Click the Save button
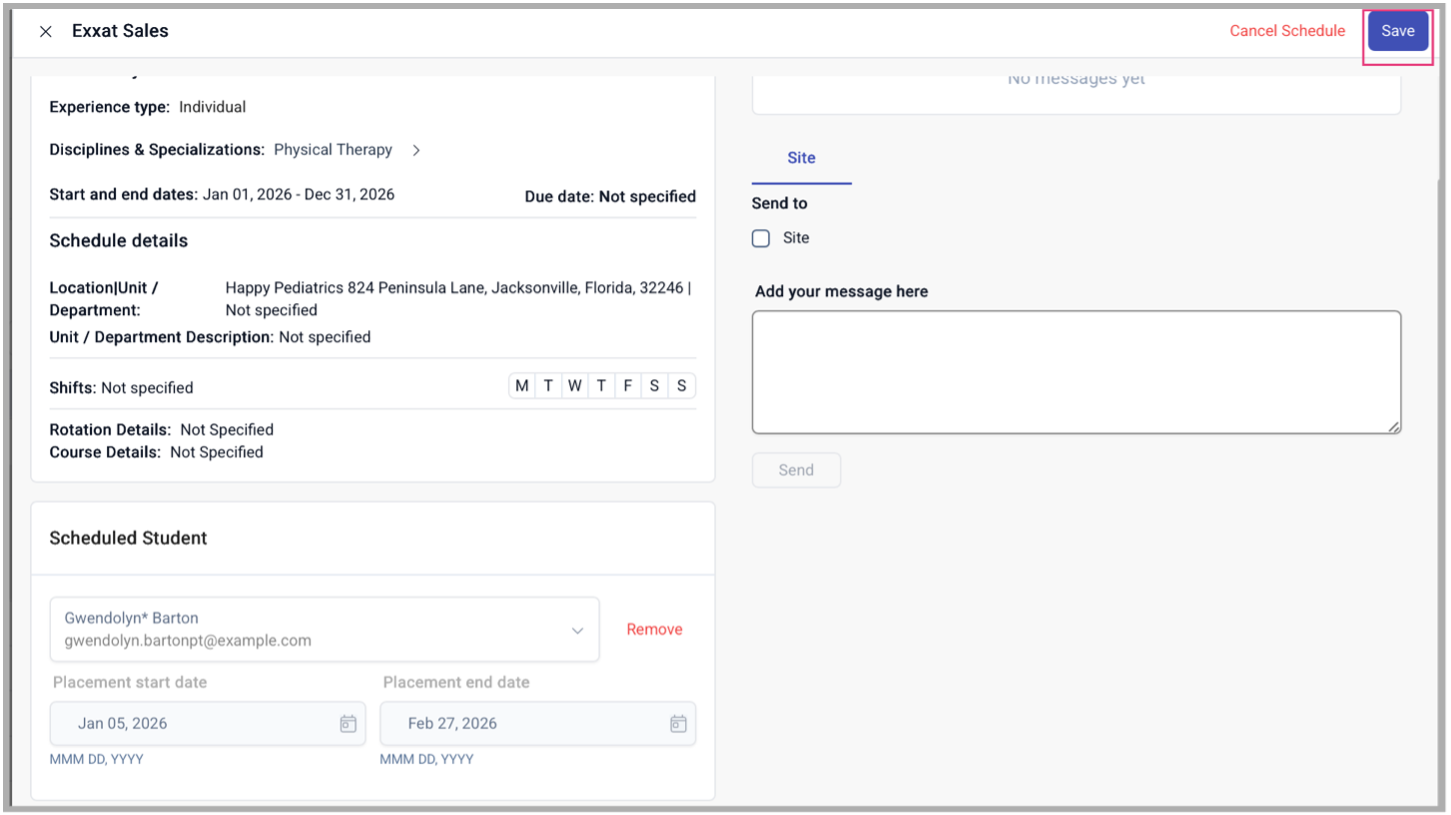Viewport: 1451px width, 815px height. [1397, 31]
